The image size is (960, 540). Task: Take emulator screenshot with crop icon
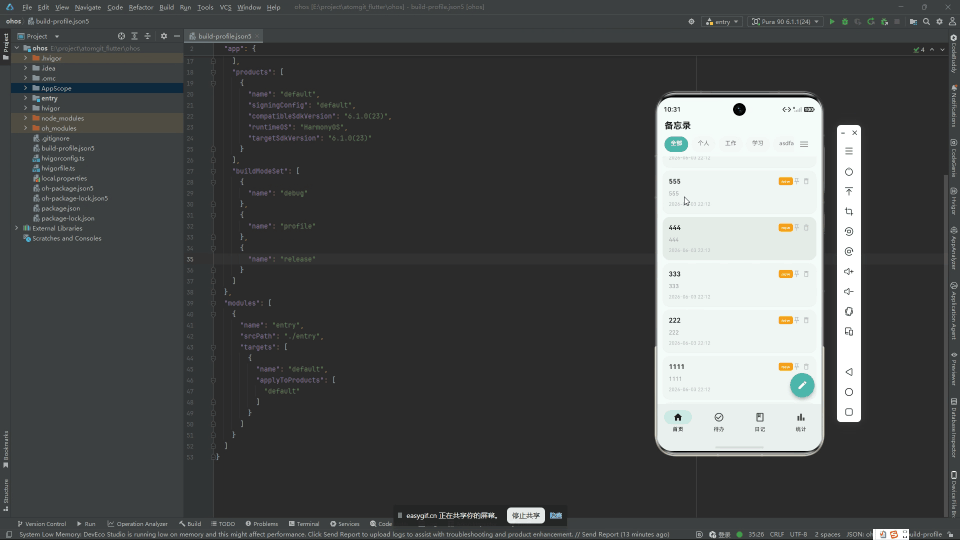tap(849, 212)
